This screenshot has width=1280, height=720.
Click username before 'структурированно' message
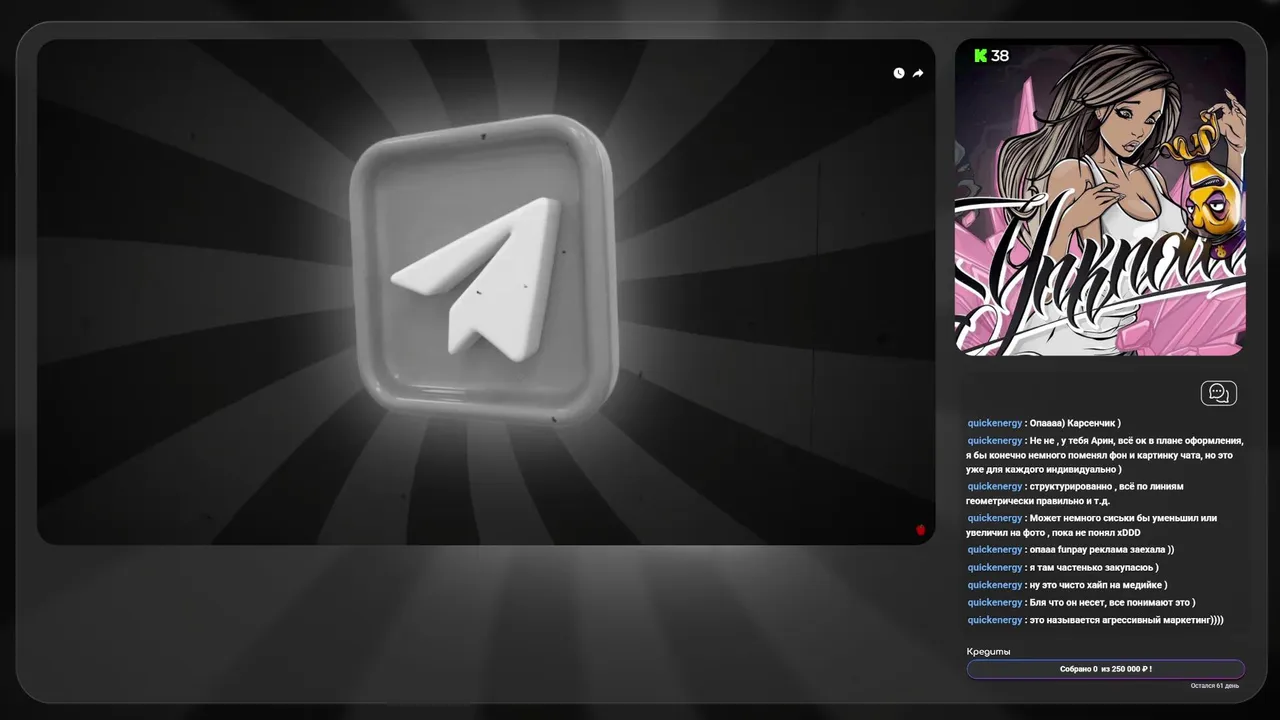pos(994,486)
